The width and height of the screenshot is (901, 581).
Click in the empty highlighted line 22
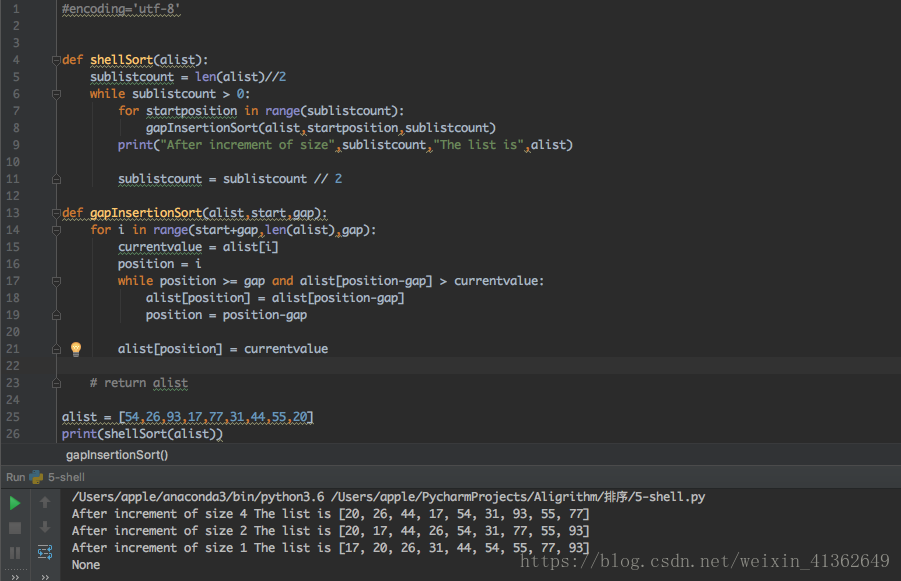pyautogui.click(x=479, y=365)
